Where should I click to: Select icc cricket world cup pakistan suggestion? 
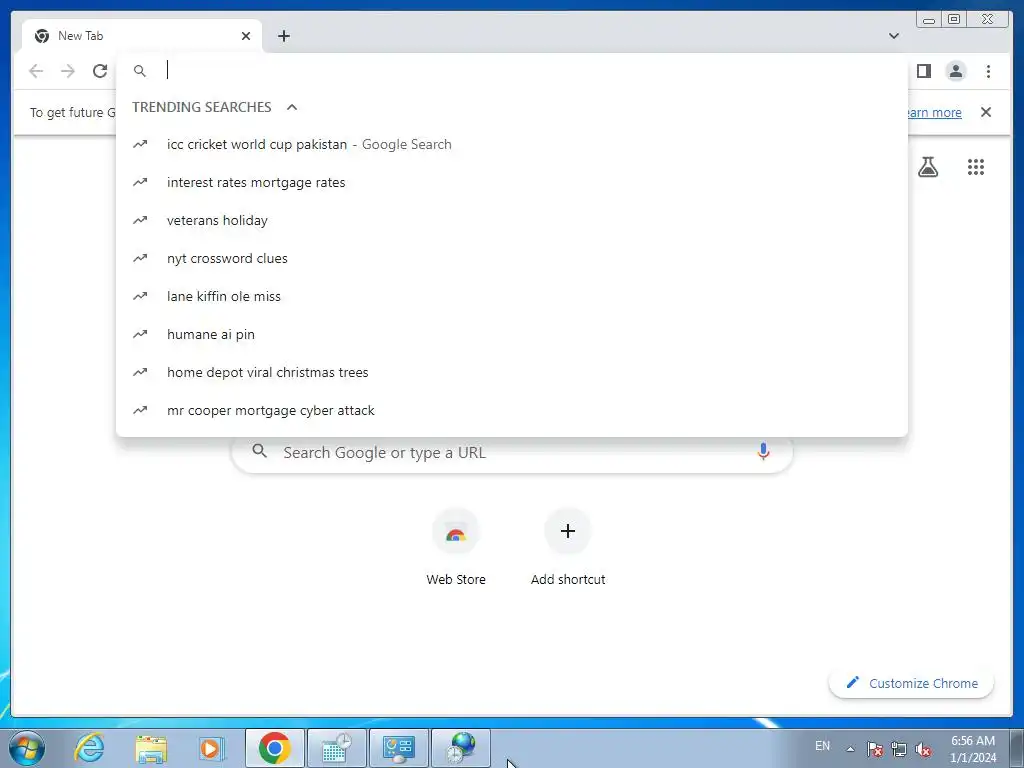coord(511,144)
